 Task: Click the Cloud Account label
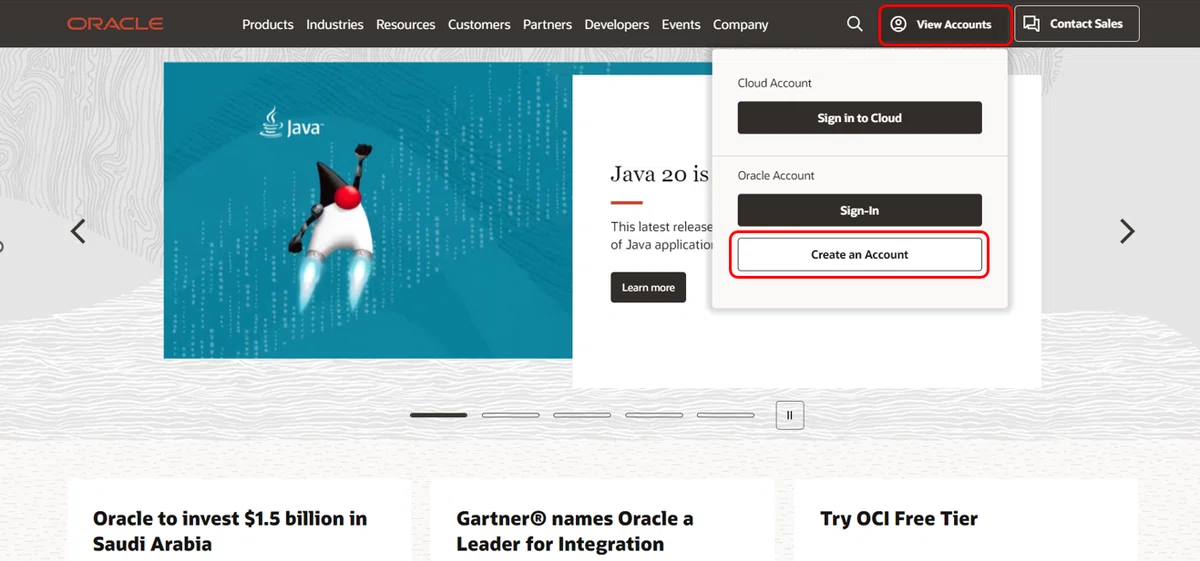(775, 83)
